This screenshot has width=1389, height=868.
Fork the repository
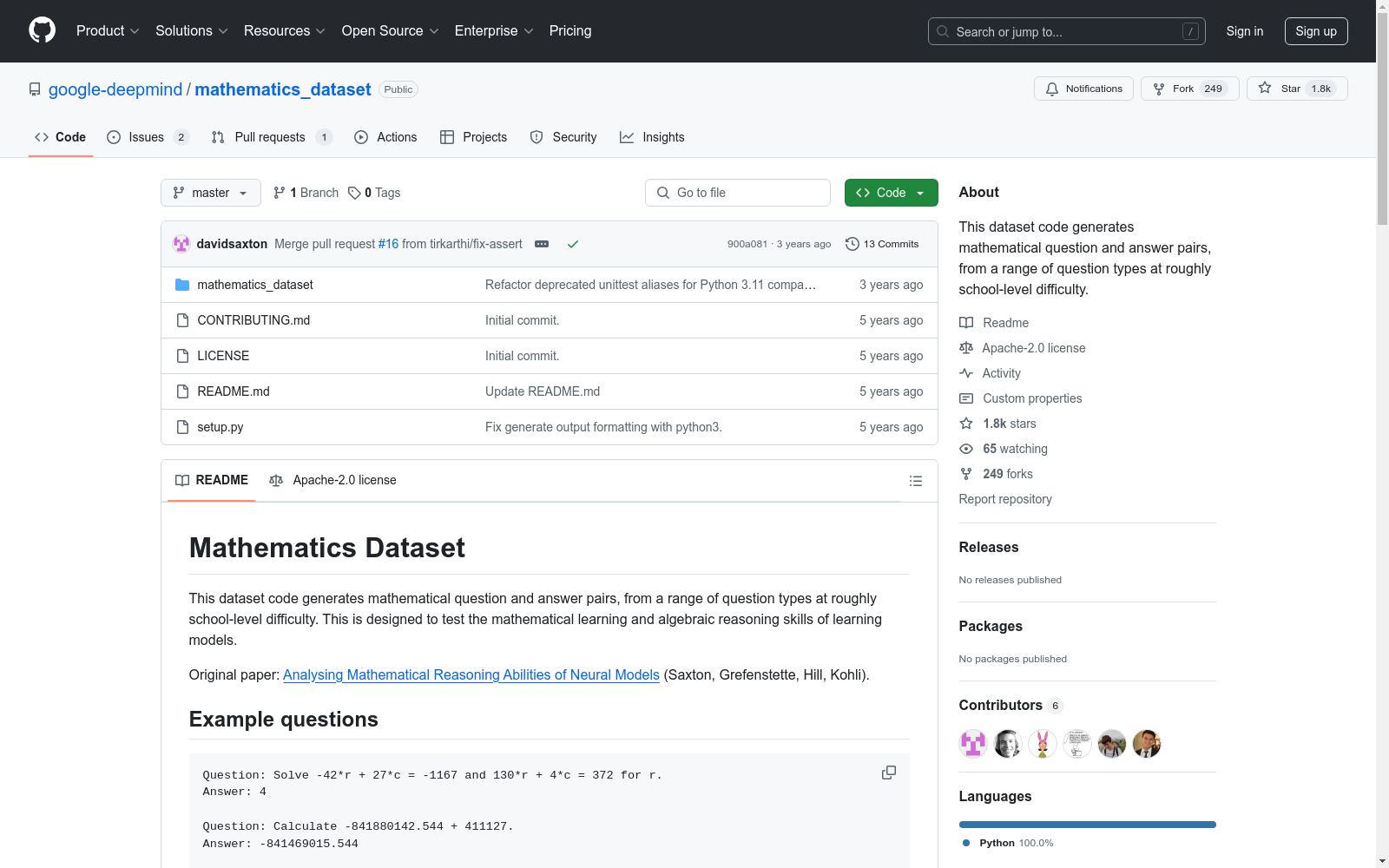1189,89
